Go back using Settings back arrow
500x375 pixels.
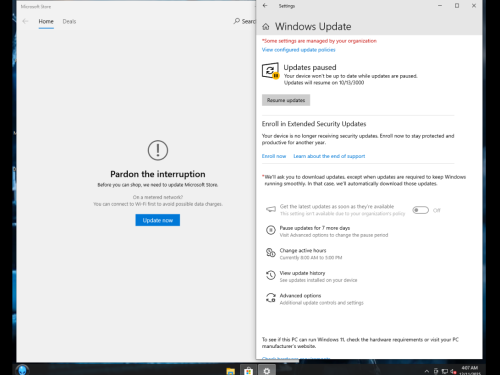(x=265, y=6)
